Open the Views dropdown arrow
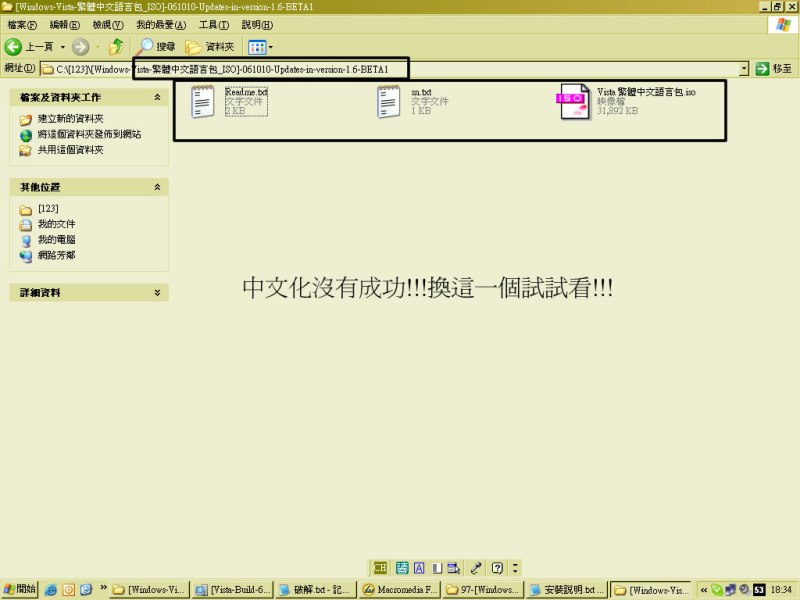Image resolution: width=800 pixels, height=600 pixels. click(x=270, y=47)
